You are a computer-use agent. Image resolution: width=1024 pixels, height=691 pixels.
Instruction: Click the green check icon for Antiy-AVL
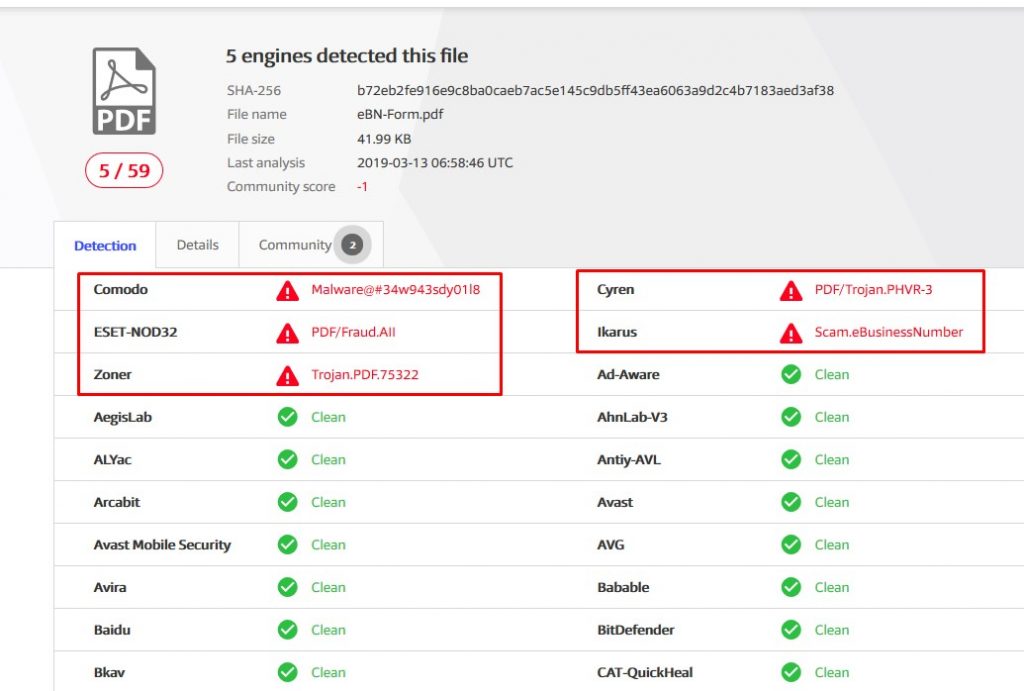coord(791,459)
